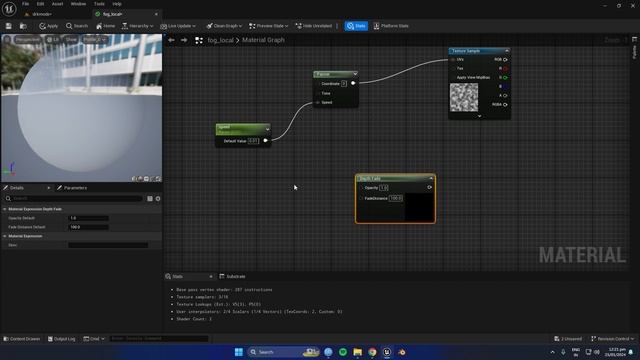
Task: Click the Texture Sample G output pin
Action: coord(505,78)
